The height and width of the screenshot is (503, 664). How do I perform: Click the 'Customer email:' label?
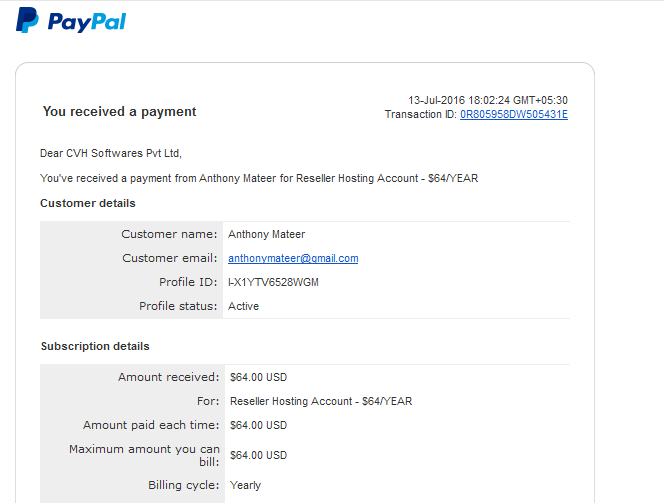coord(169,258)
